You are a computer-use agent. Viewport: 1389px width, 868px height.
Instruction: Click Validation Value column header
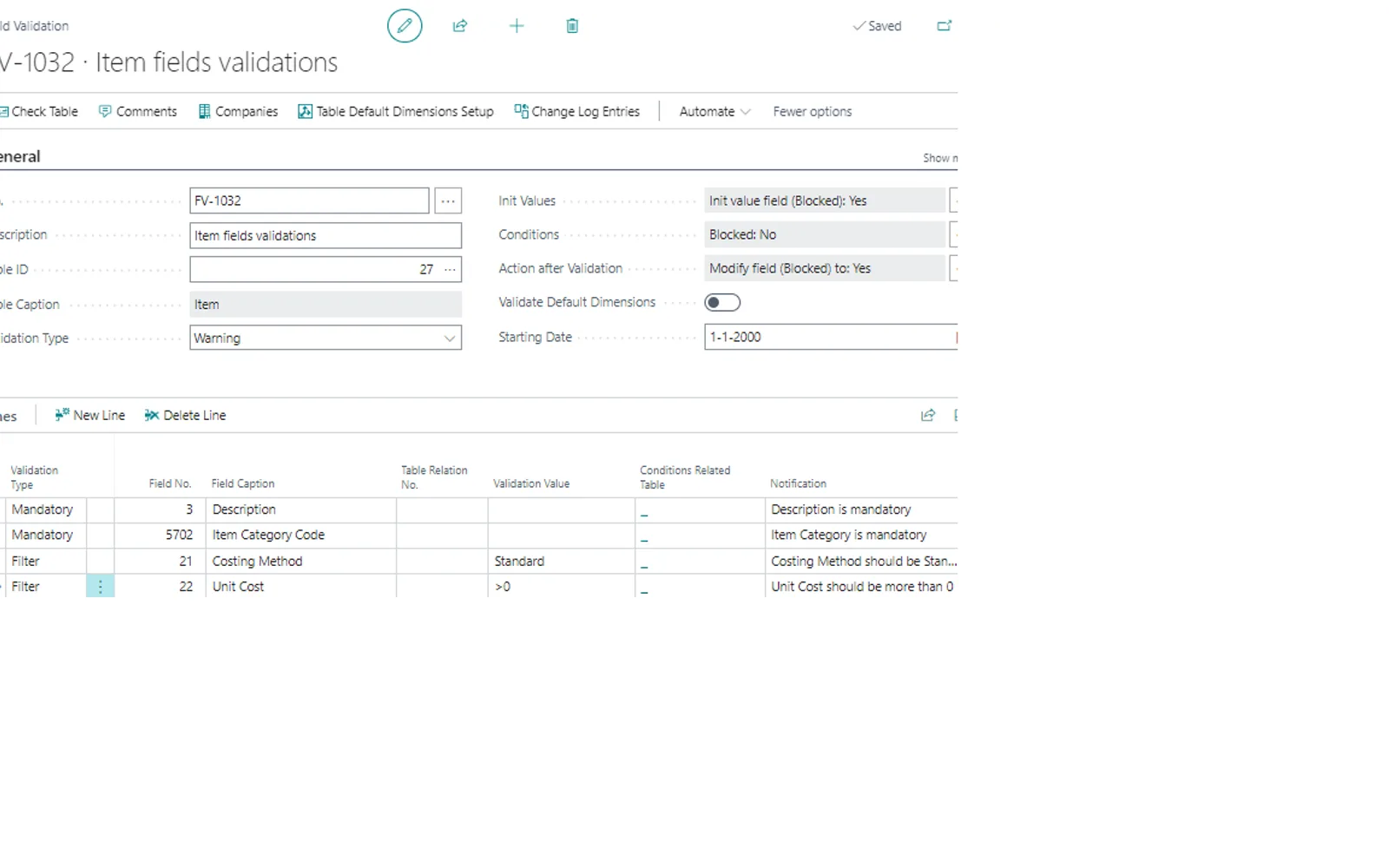click(531, 483)
